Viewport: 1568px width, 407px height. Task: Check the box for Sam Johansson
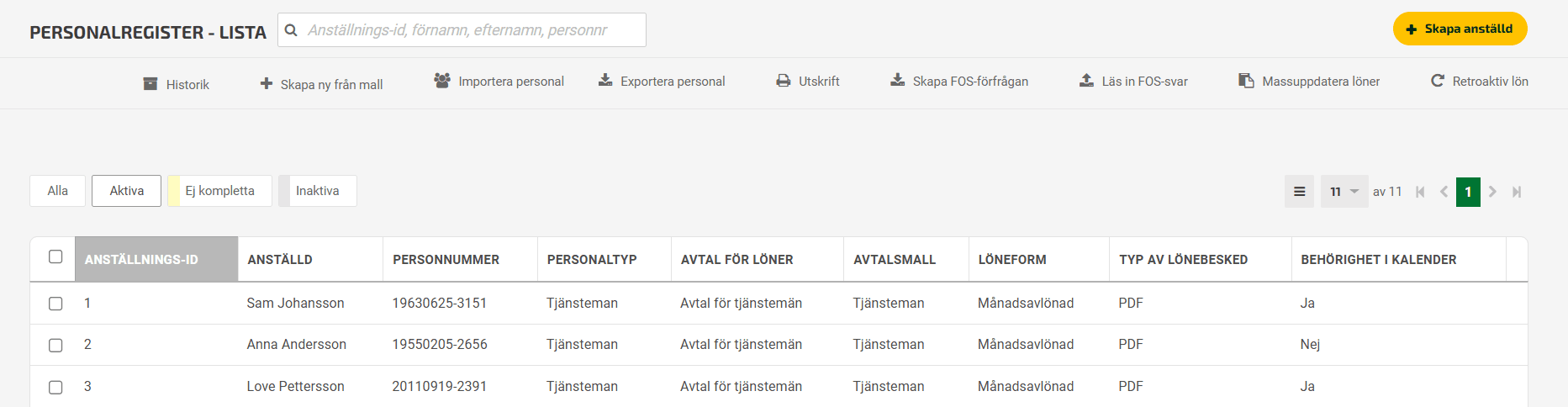click(x=55, y=304)
